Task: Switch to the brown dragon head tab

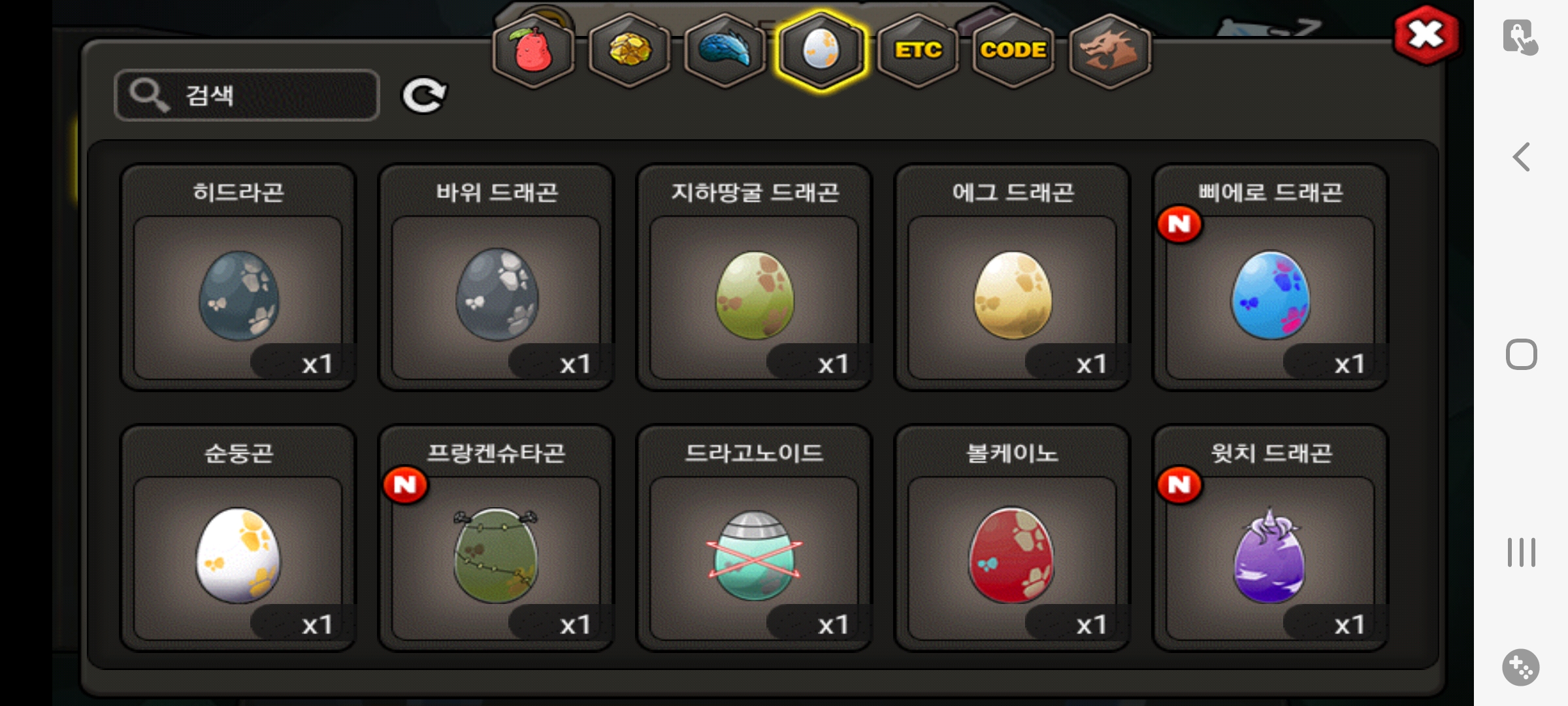Action: tap(1109, 50)
